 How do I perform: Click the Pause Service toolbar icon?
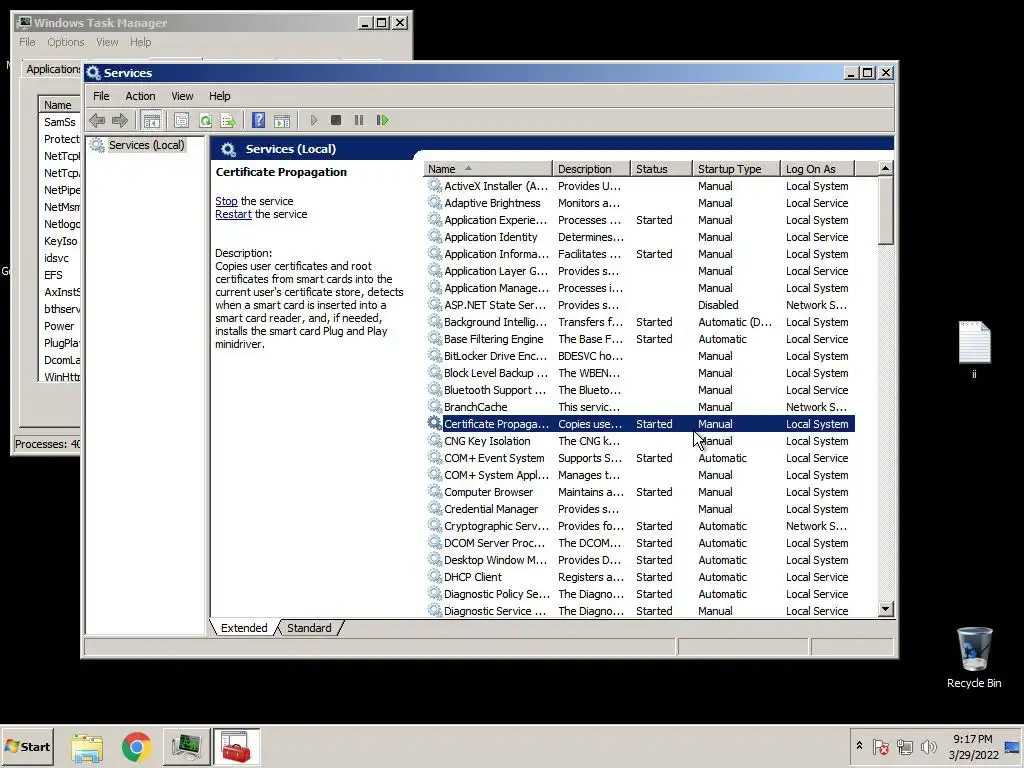coord(359,120)
